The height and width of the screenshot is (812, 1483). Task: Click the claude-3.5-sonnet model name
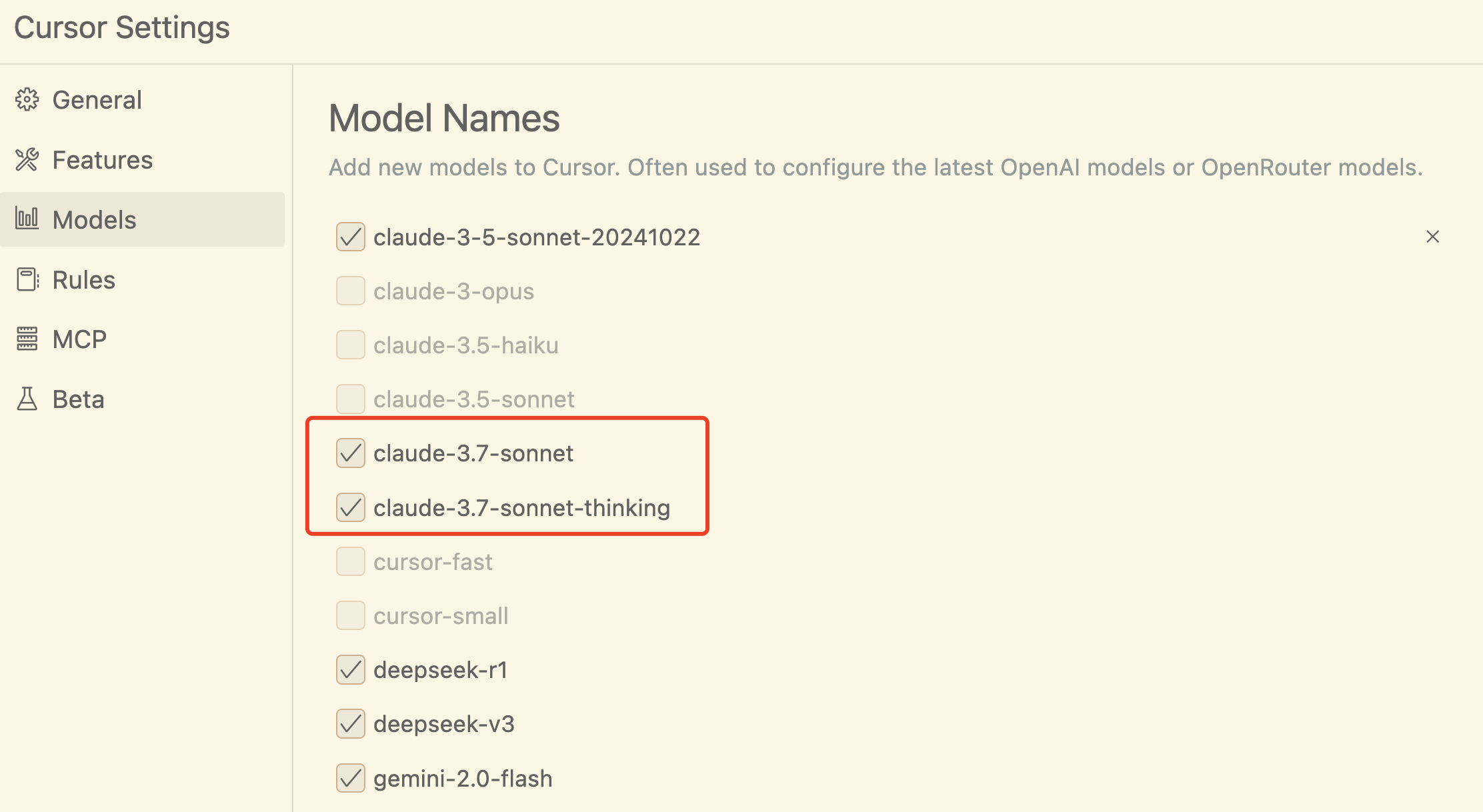tap(473, 399)
